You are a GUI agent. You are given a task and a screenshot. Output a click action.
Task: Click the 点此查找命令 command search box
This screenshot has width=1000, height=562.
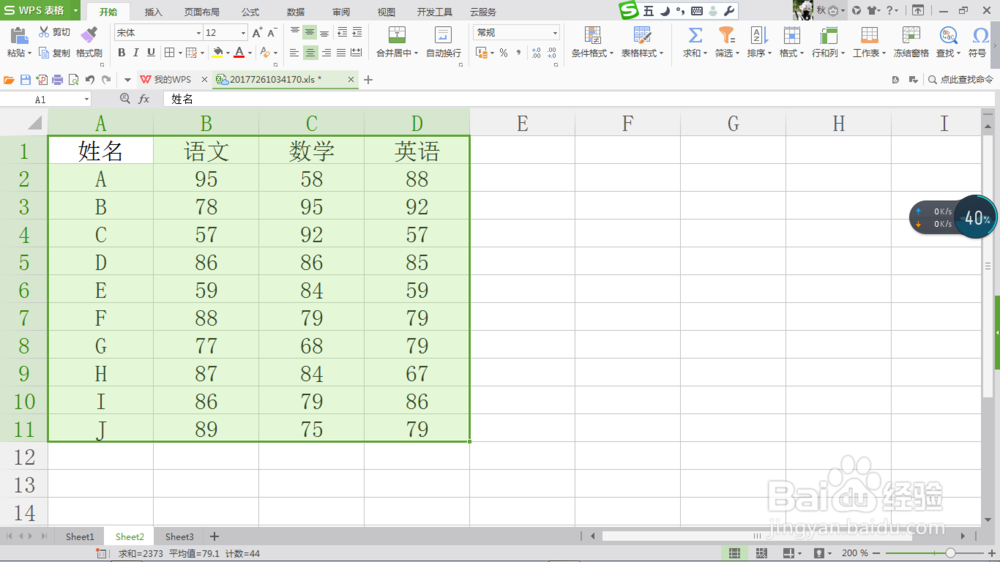point(962,80)
